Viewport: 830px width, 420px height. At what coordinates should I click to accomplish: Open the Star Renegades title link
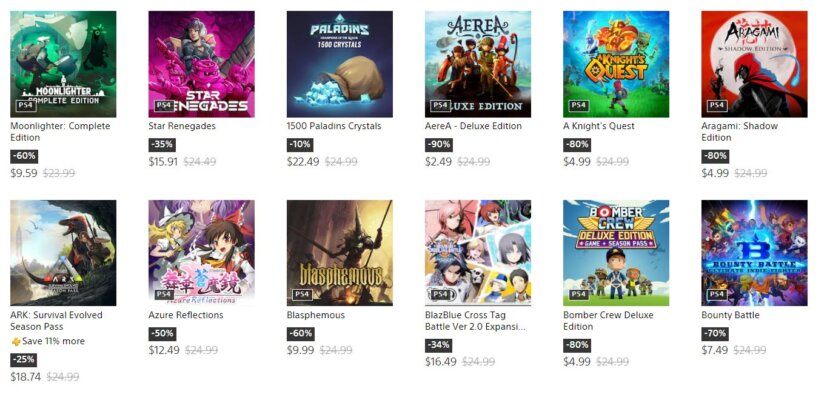coord(182,126)
